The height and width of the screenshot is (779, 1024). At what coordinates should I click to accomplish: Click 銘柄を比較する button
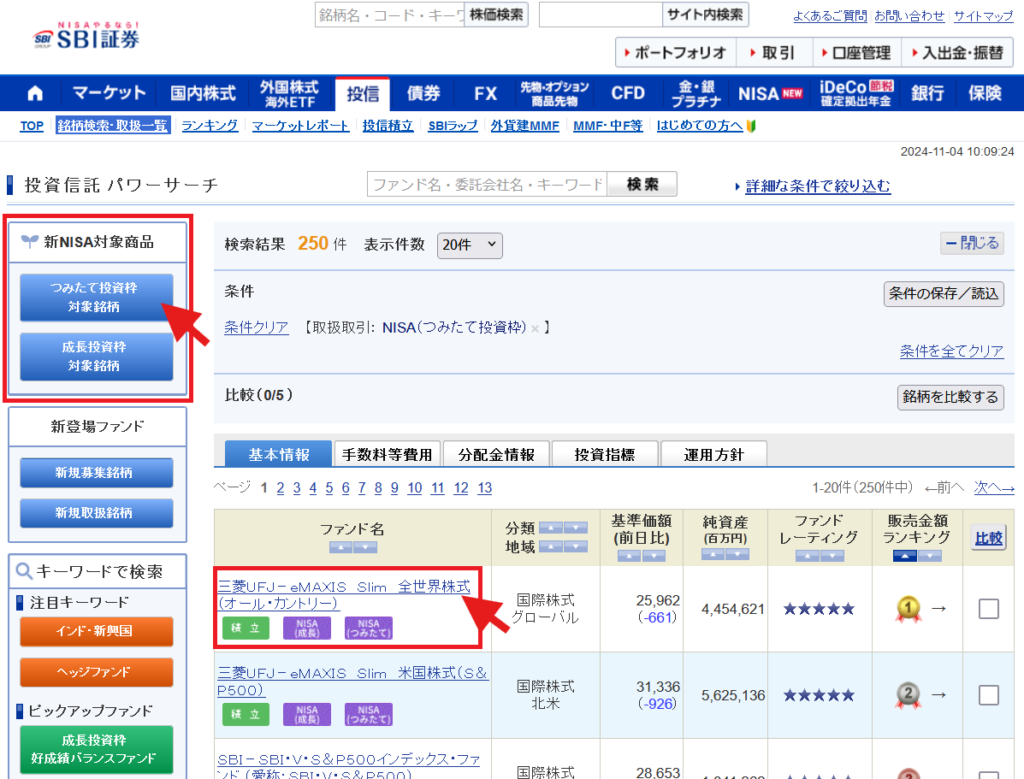pyautogui.click(x=950, y=397)
